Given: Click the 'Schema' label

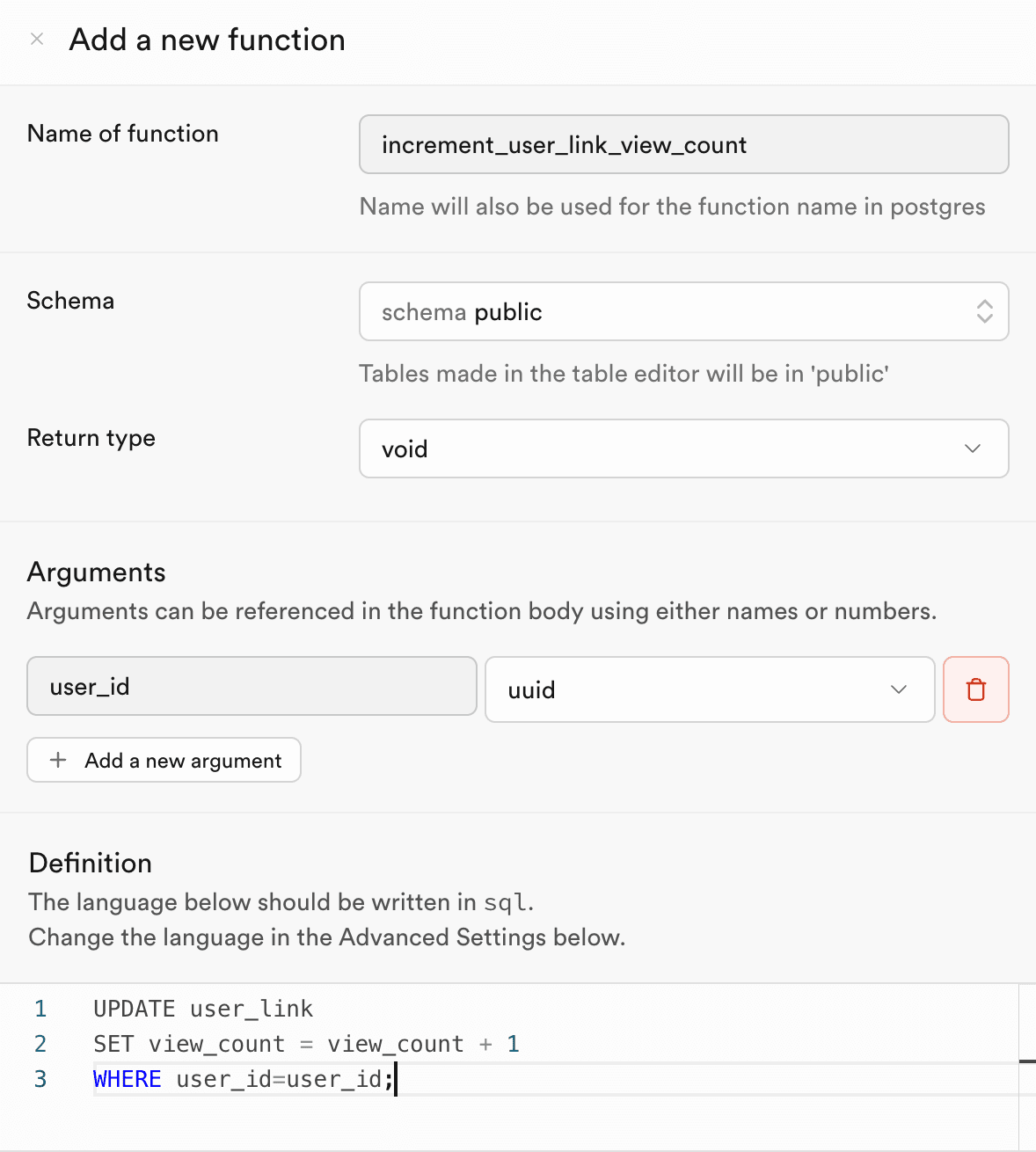Looking at the screenshot, I should [x=70, y=301].
